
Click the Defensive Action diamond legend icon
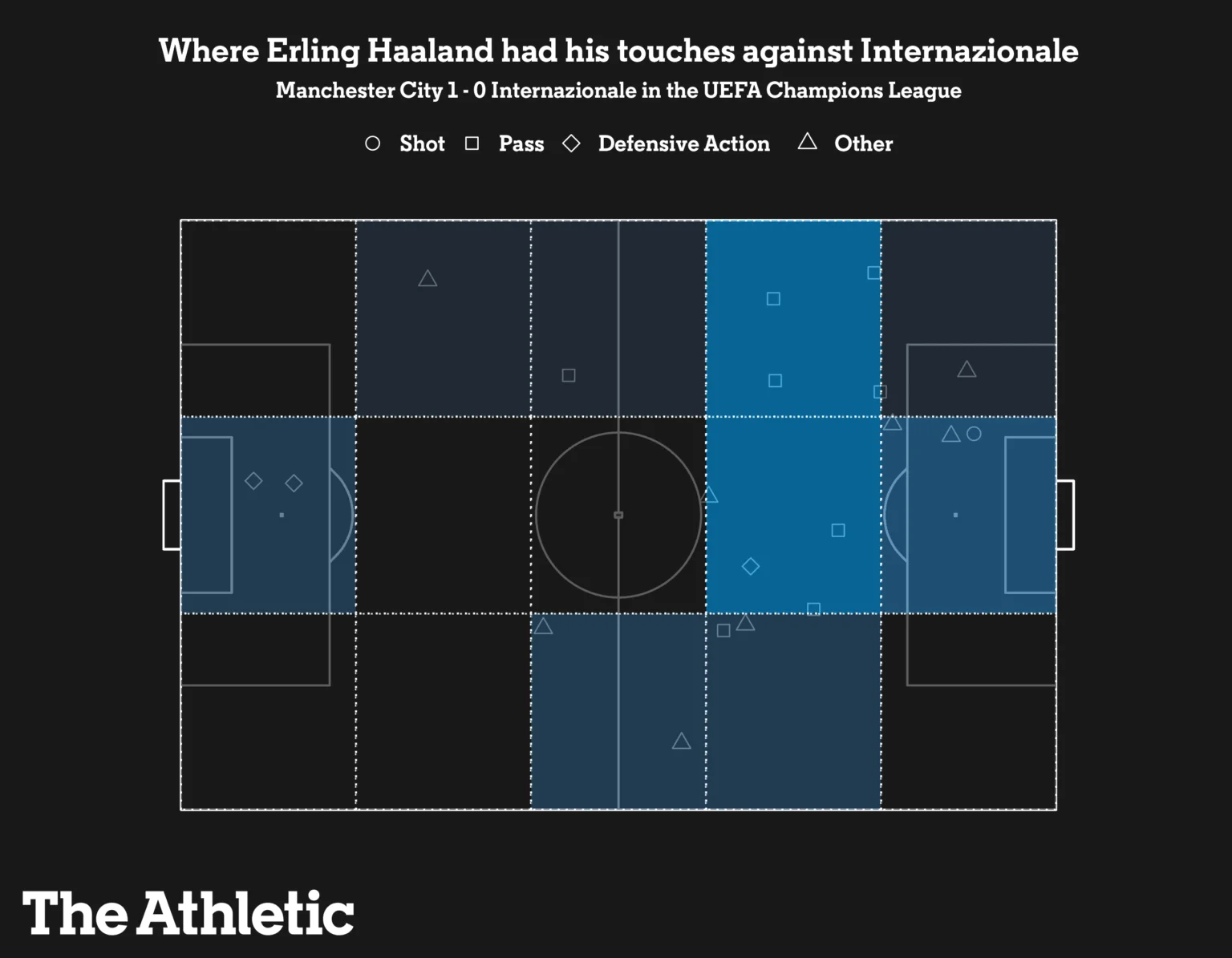(571, 143)
